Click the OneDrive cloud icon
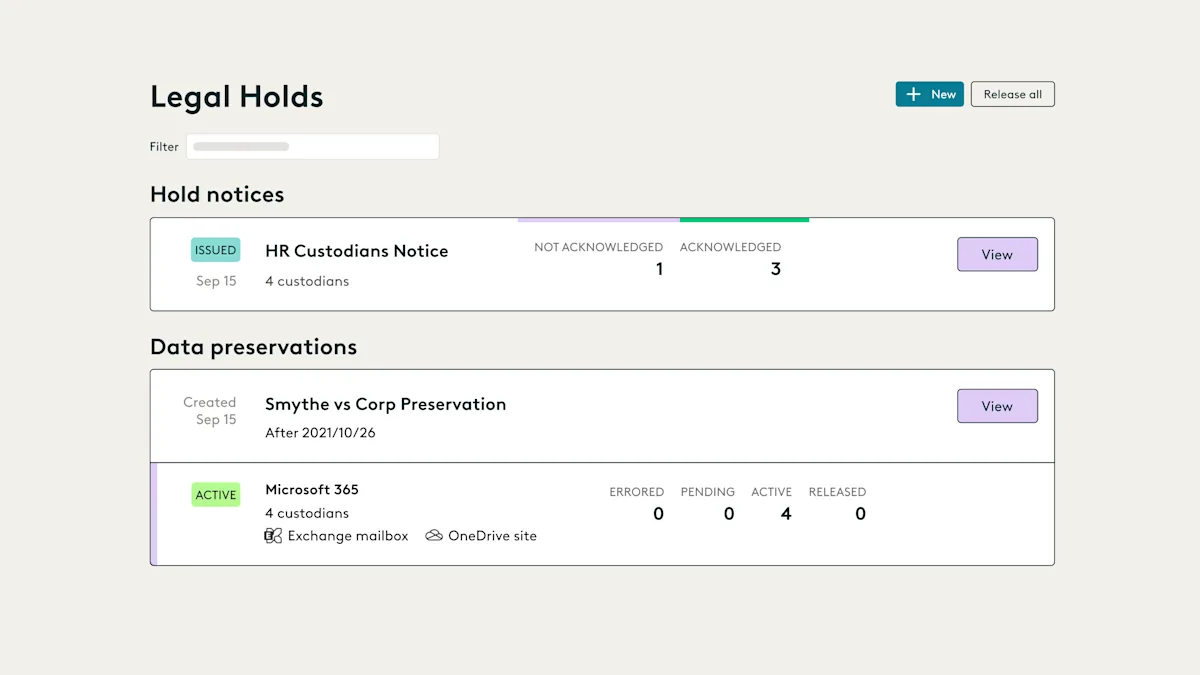The image size is (1200, 675). pyautogui.click(x=434, y=536)
